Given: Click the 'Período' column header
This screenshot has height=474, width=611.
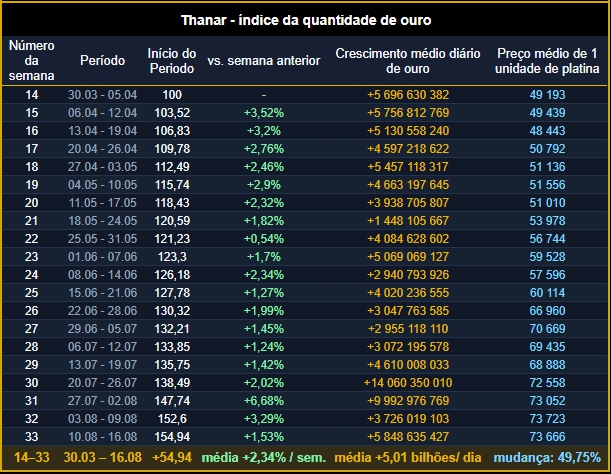Looking at the screenshot, I should 102,60.
